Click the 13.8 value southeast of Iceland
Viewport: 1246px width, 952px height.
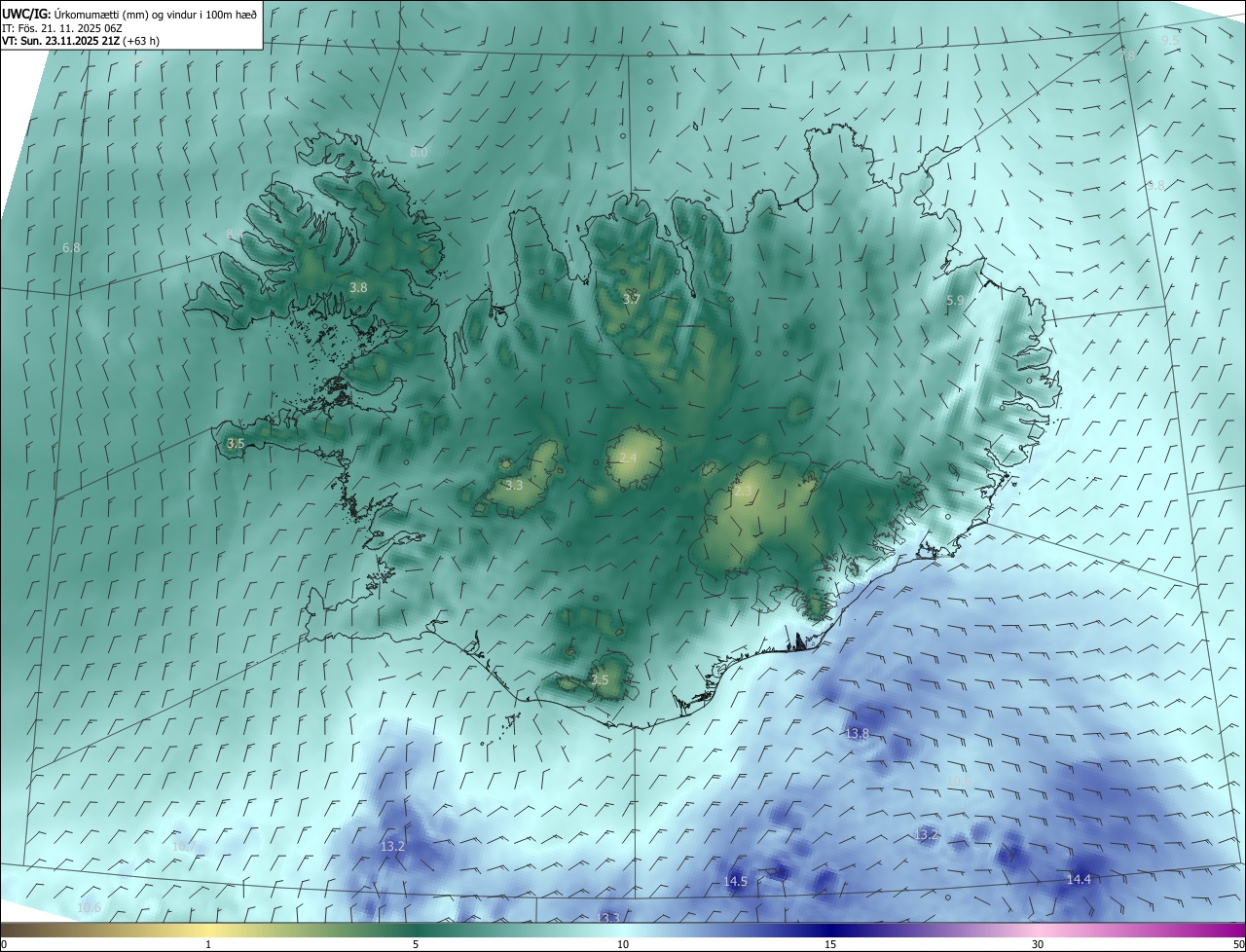pos(857,733)
